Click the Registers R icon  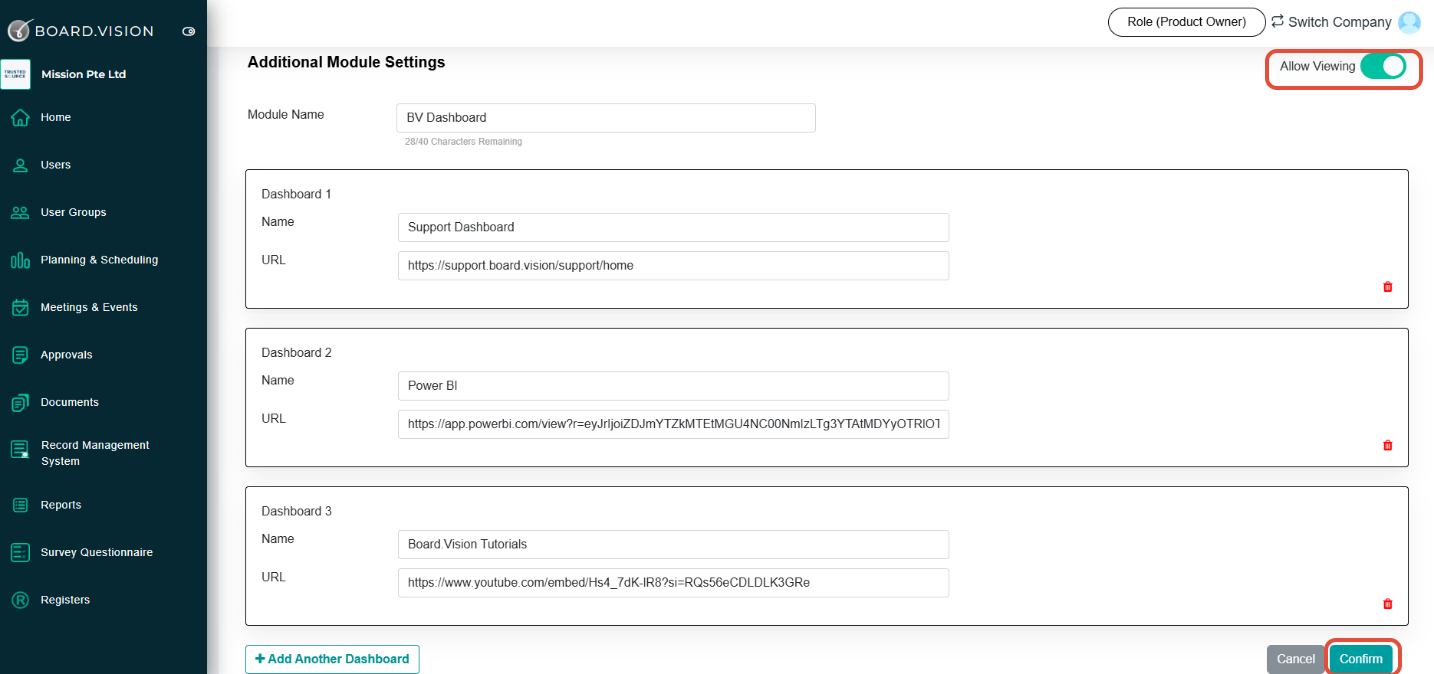[x=20, y=600]
